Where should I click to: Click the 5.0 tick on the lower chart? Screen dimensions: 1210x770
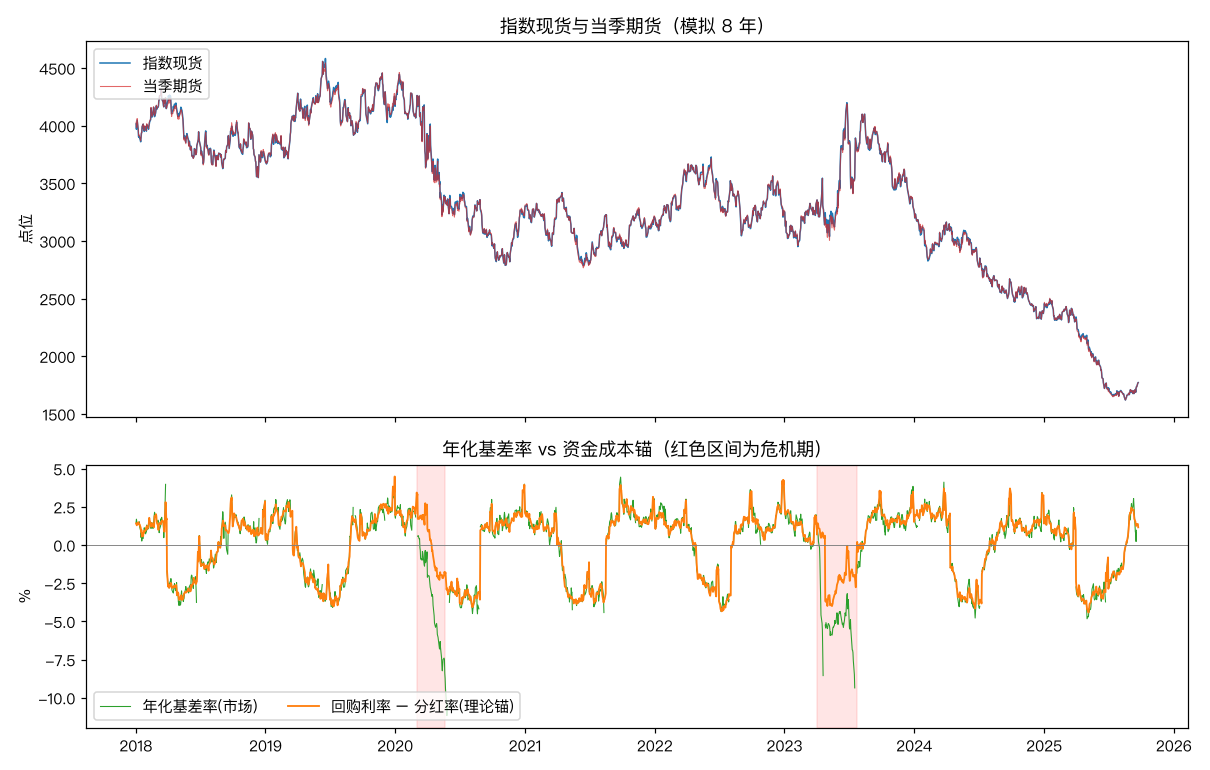coord(65,469)
